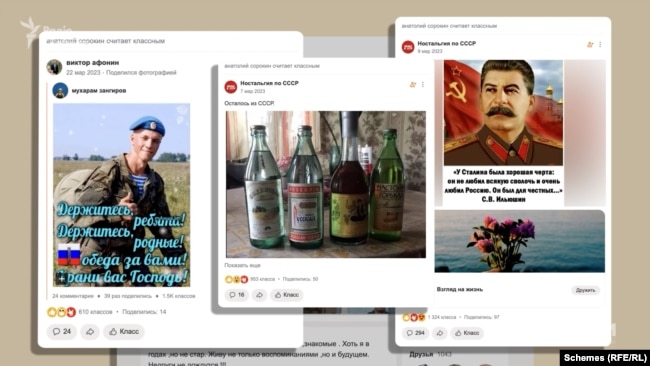Click 22 мар 2023 post date

coord(83,73)
